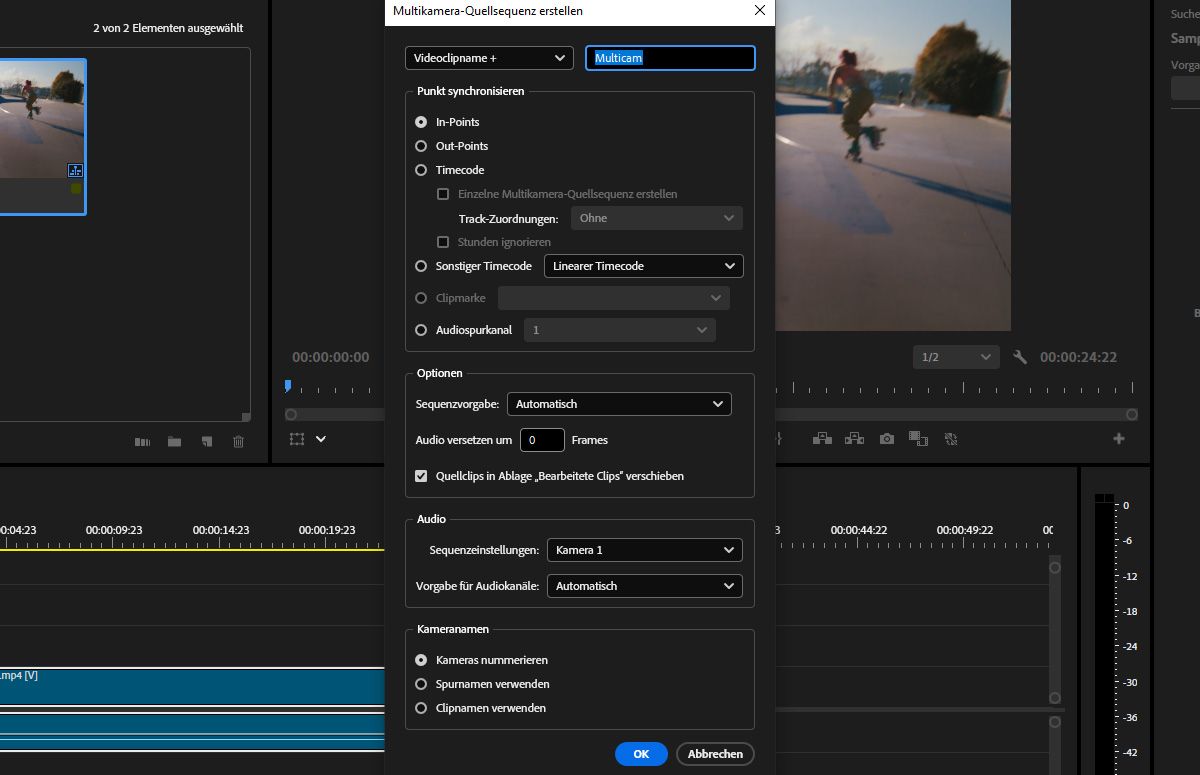
Task: Click the Extract icon in Program Monitor
Action: (855, 438)
